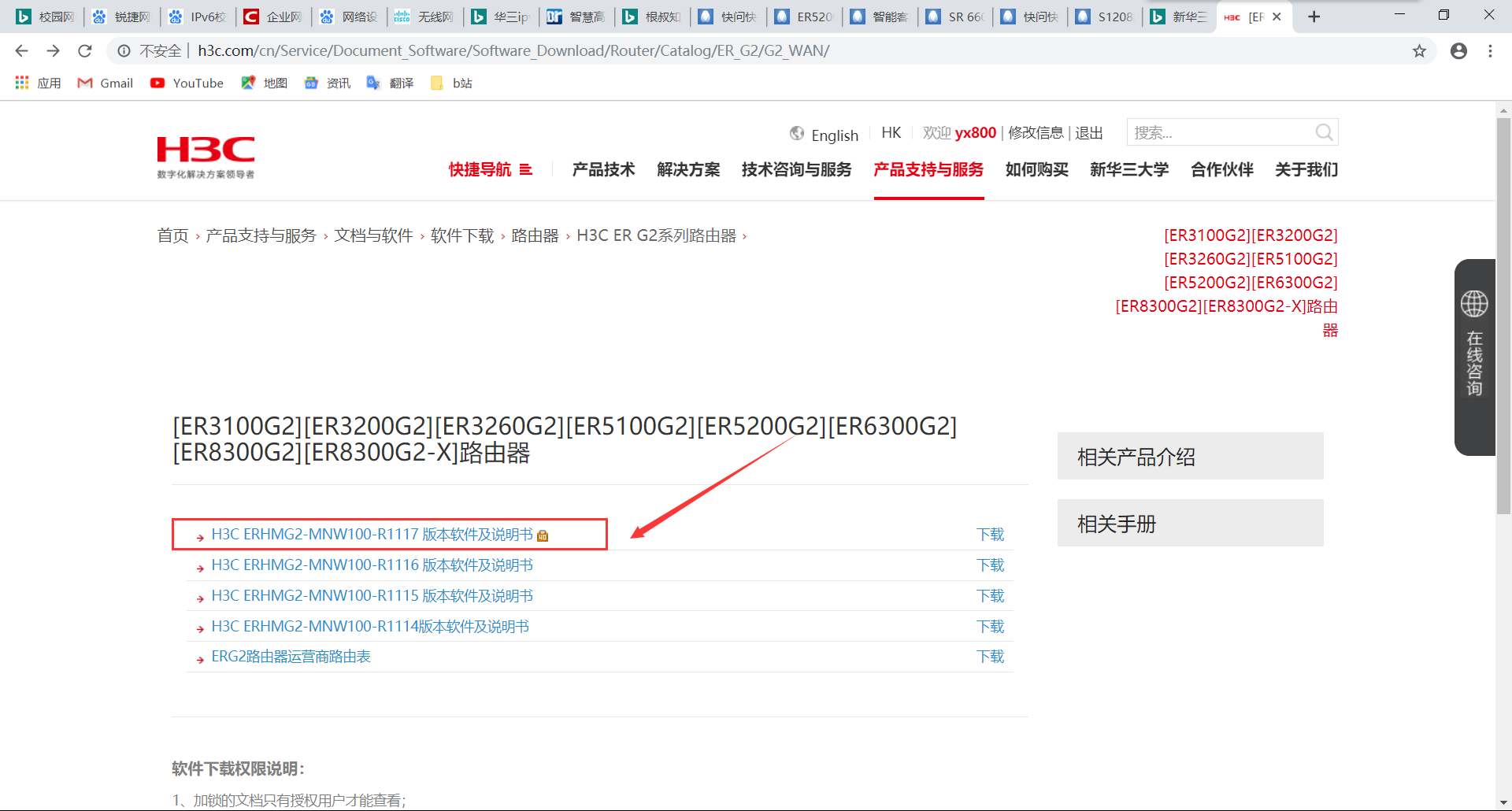
Task: Click 下载 for the R1116 version
Action: pos(990,565)
